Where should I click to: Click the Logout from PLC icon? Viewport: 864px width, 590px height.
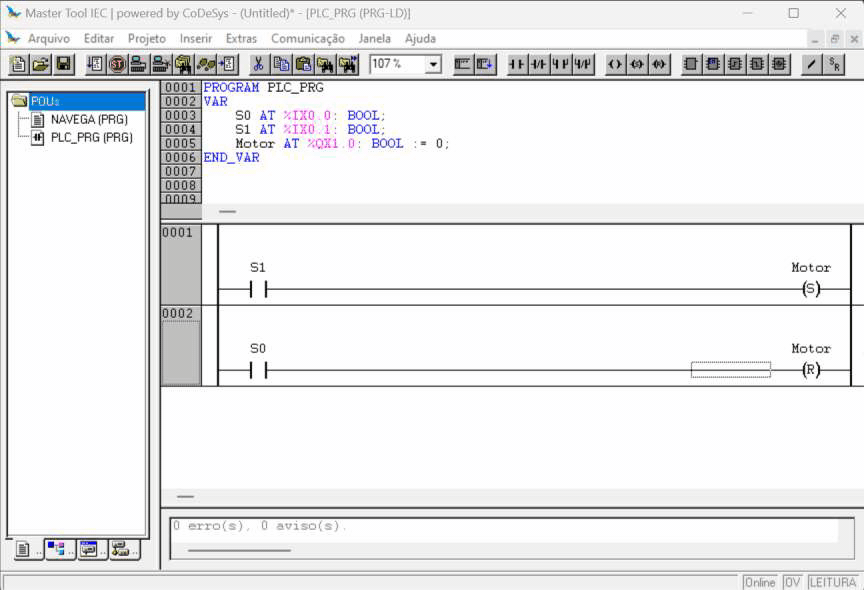[x=161, y=64]
